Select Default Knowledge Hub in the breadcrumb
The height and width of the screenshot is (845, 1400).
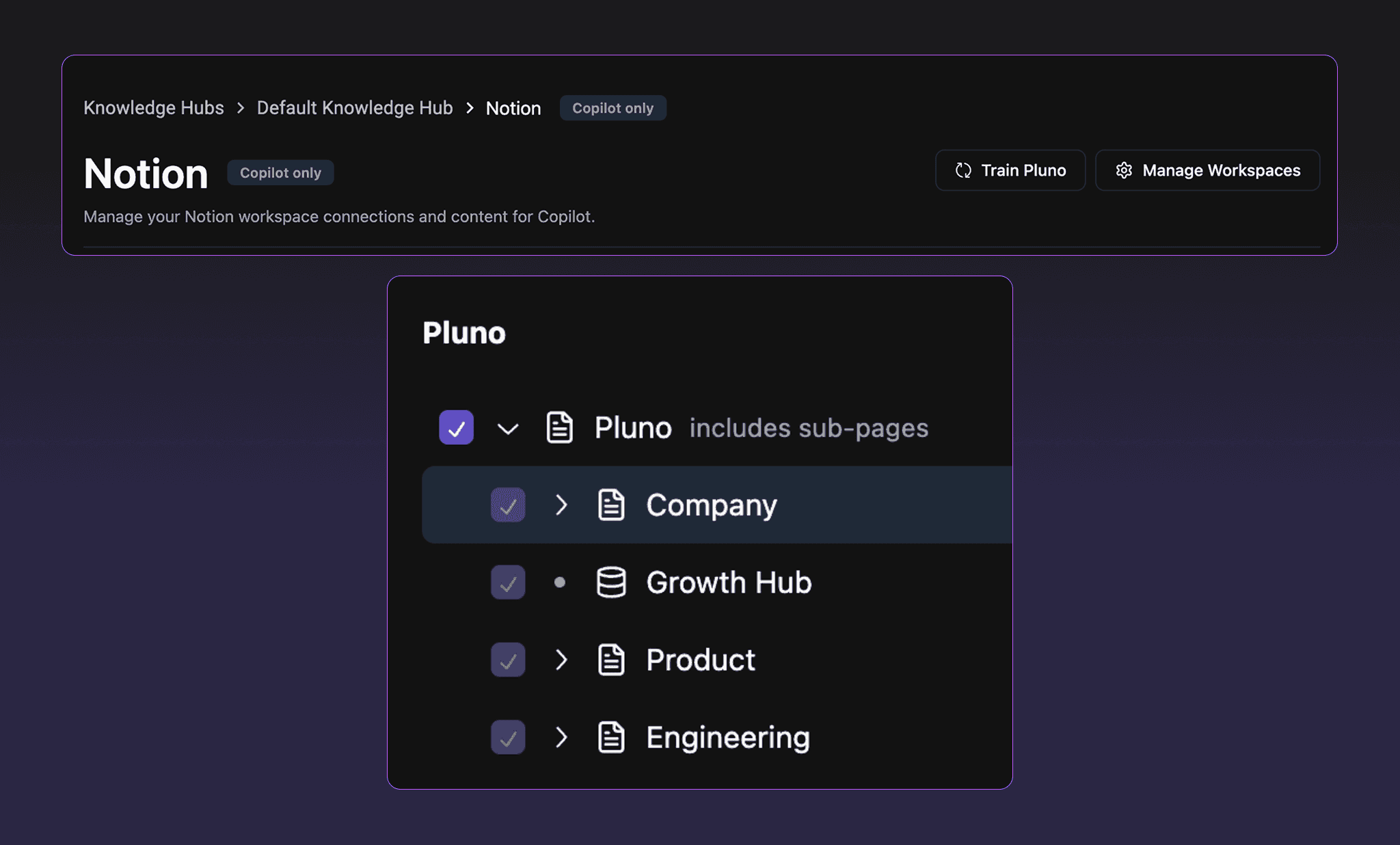[354, 107]
